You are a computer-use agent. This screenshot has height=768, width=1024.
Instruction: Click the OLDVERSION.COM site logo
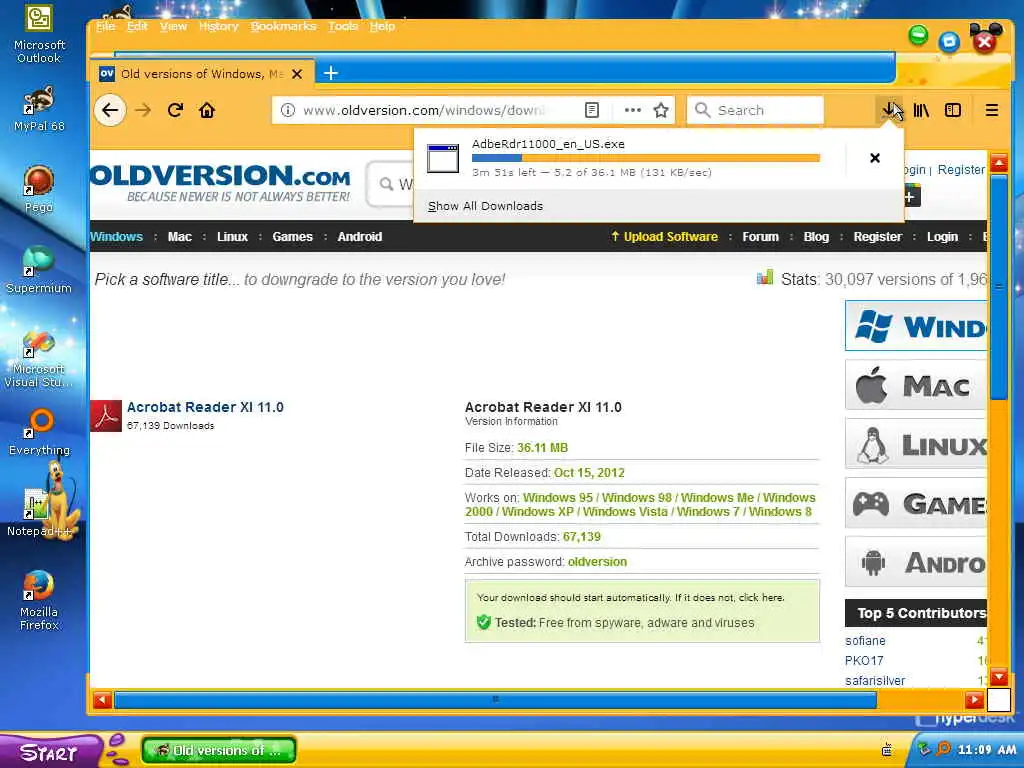(221, 183)
